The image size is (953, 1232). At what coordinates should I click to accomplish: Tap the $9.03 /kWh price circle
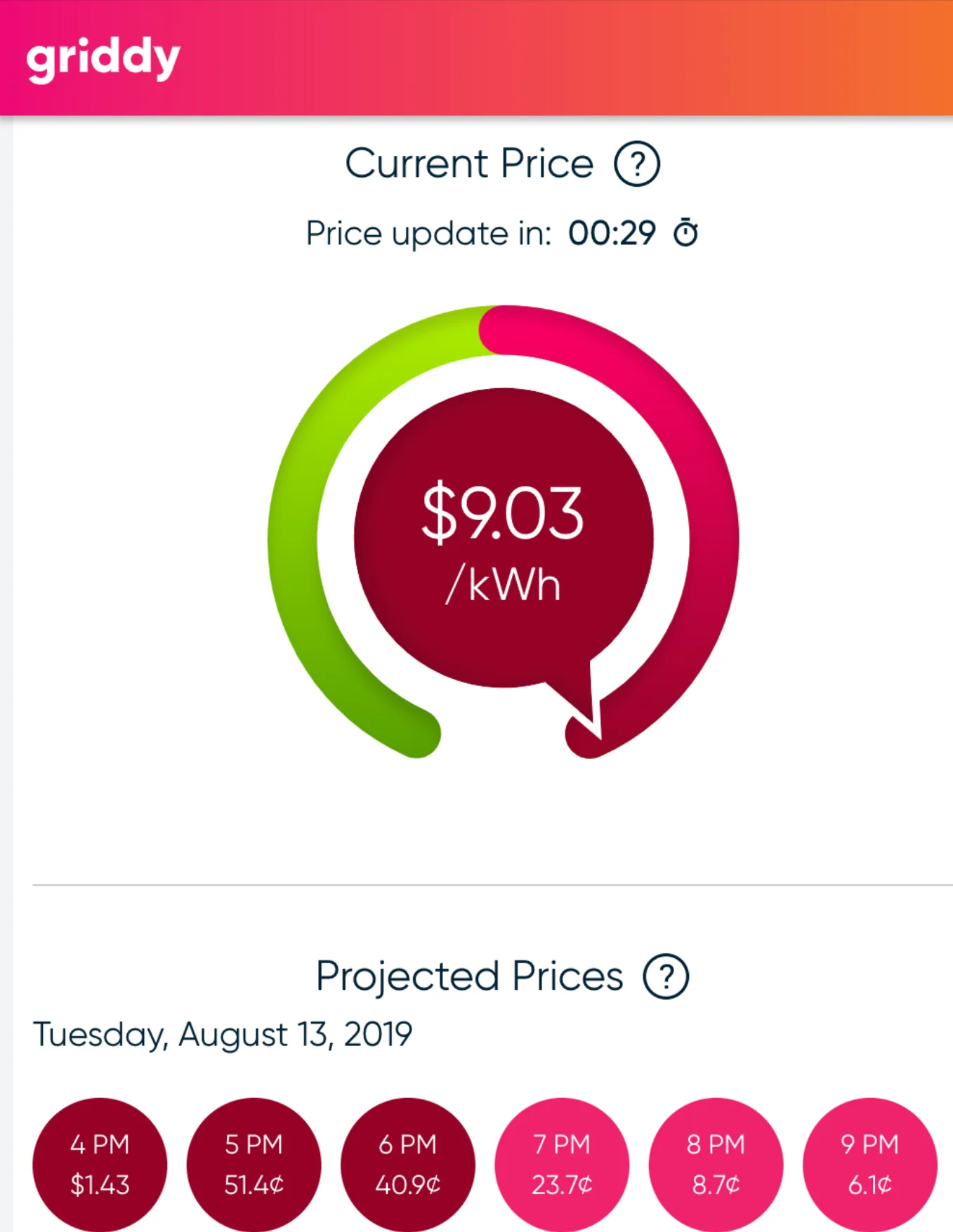(x=504, y=538)
